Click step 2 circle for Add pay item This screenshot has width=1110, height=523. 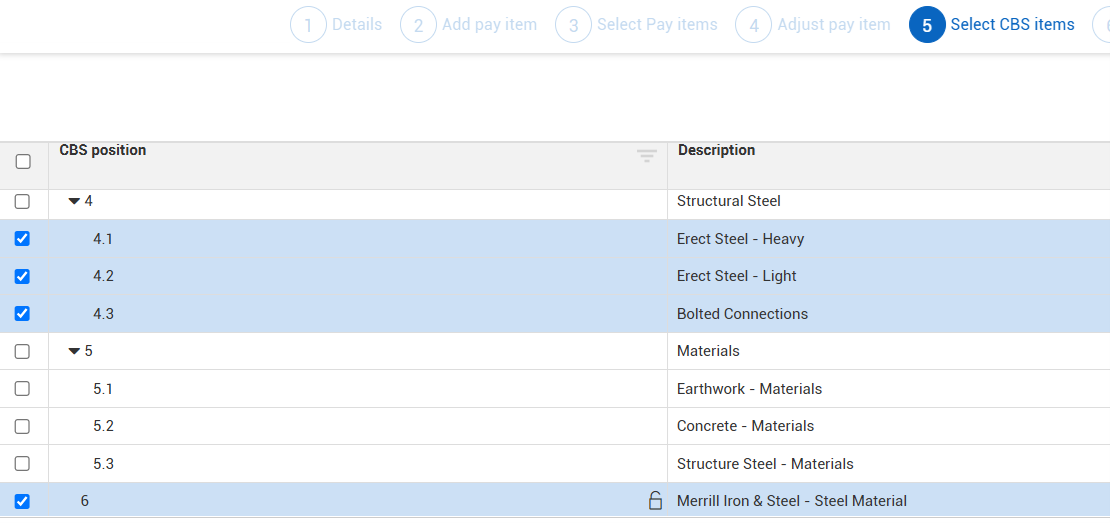click(418, 25)
